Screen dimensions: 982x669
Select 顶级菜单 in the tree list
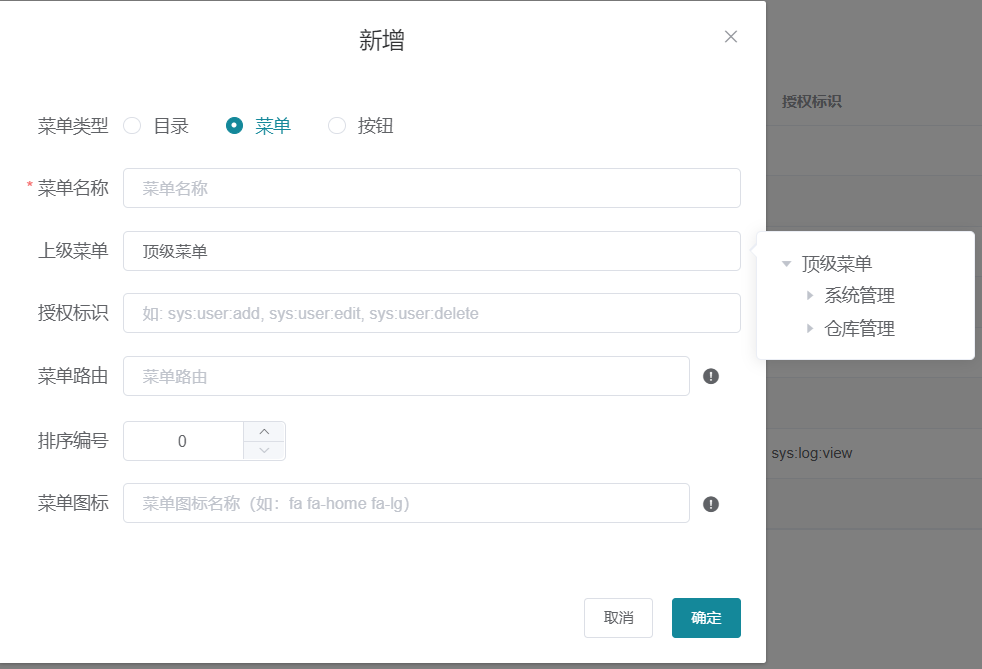835,263
